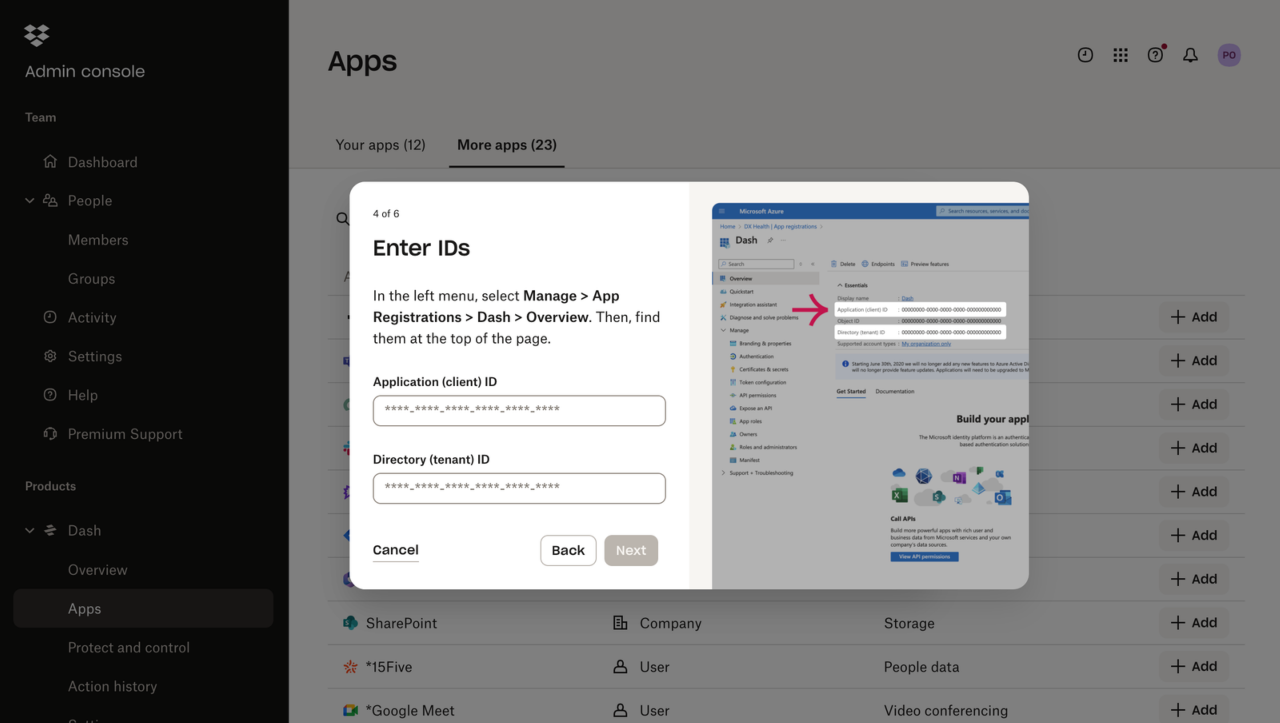Open the recent activity clock icon
This screenshot has width=1280, height=723.
point(1085,56)
